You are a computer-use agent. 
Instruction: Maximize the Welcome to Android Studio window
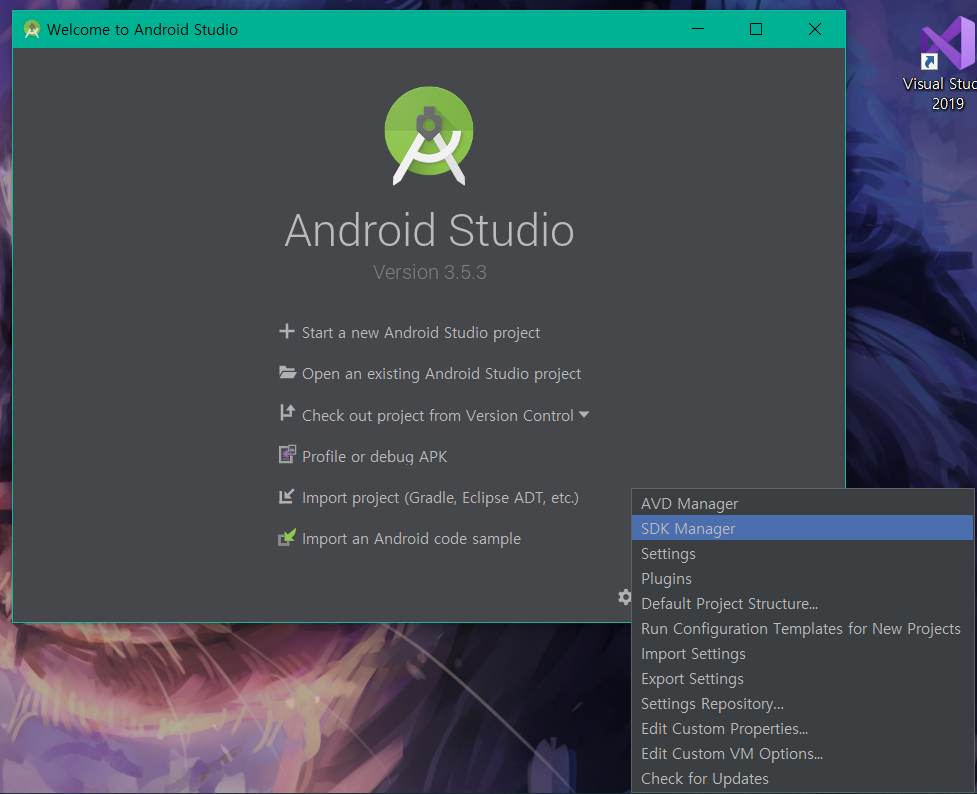(756, 29)
